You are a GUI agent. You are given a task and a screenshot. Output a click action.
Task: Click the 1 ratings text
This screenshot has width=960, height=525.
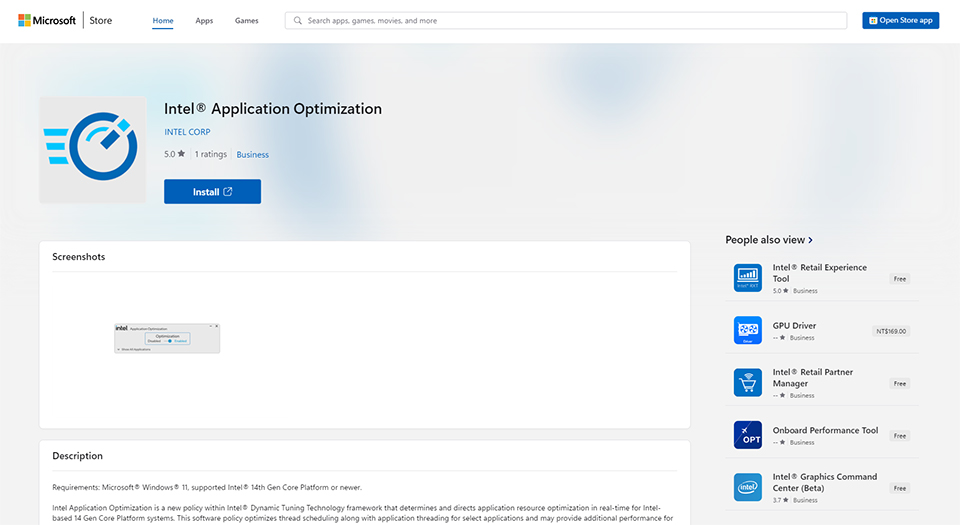211,154
